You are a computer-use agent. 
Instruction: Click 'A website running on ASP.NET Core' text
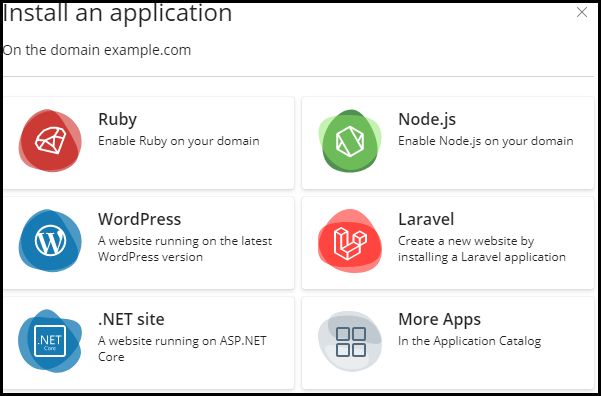(x=182, y=349)
